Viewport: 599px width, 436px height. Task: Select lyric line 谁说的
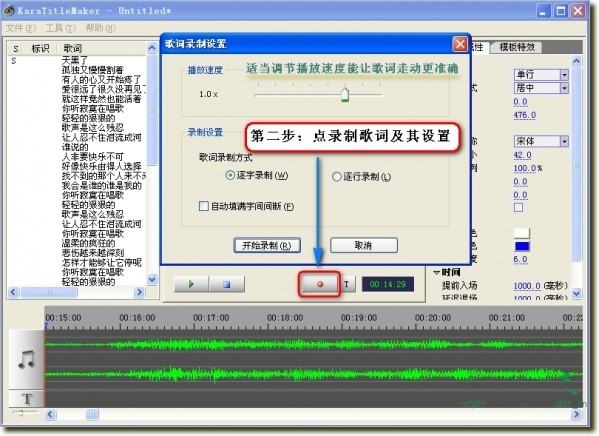pos(75,147)
